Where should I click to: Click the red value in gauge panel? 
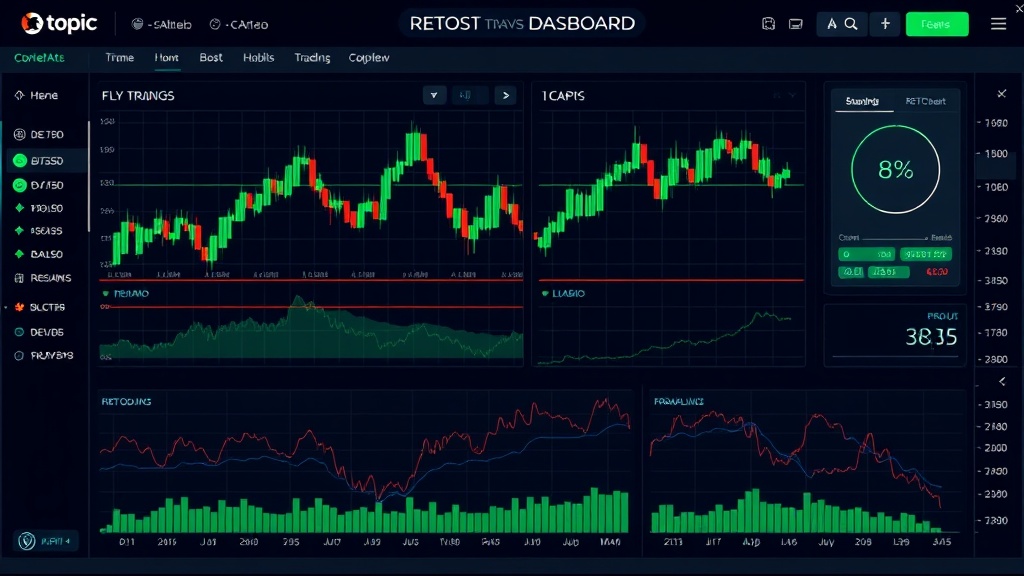(936, 272)
